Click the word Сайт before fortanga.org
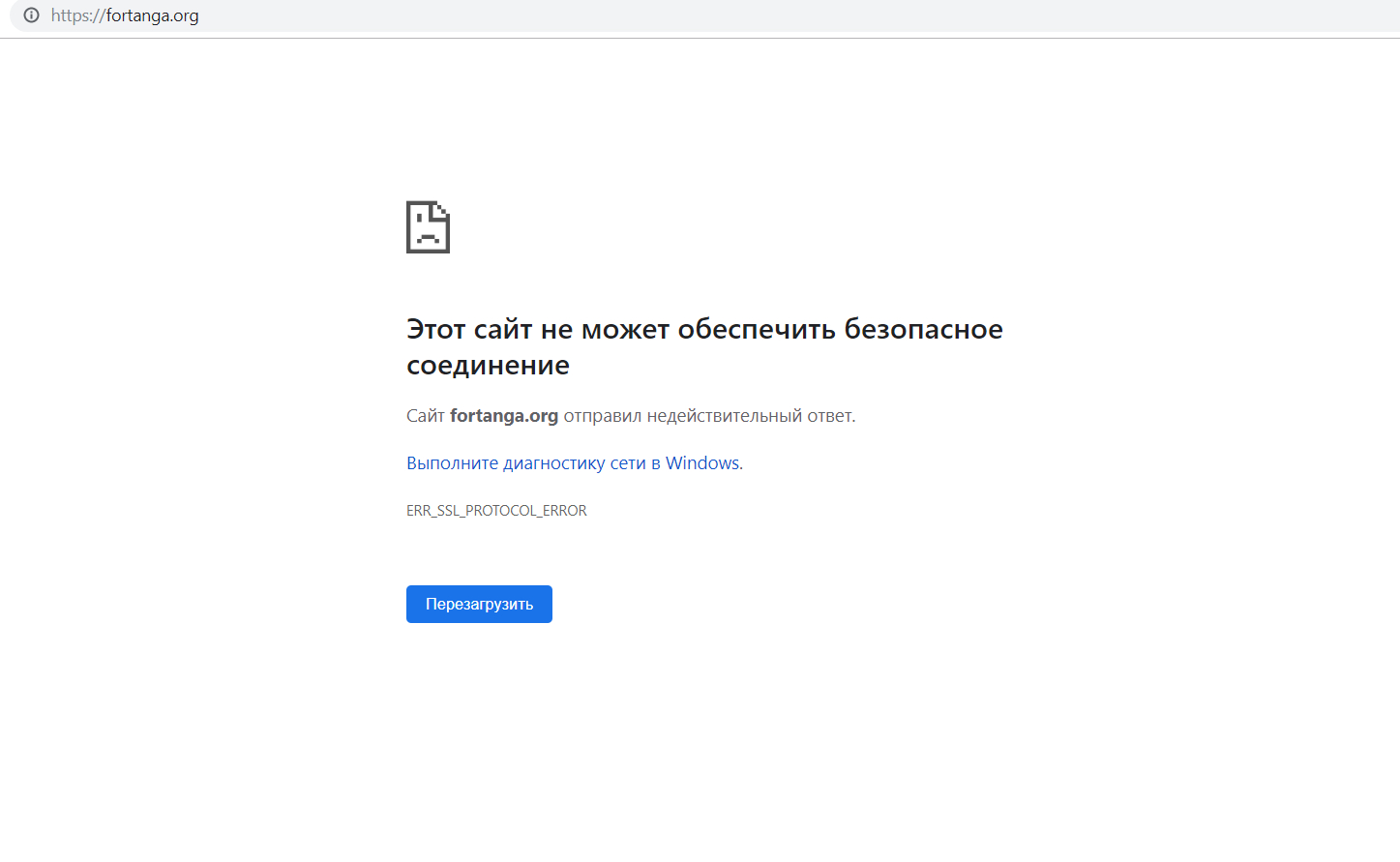Screen dimensions: 1400x862 point(425,416)
